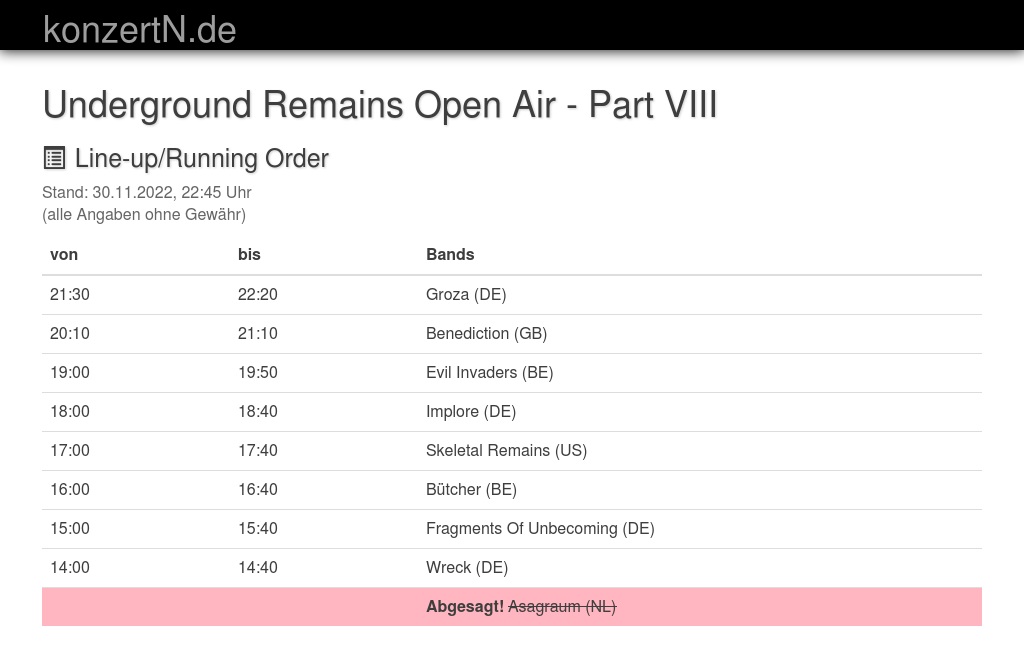Click the 21:30 start time cell

(x=70, y=295)
